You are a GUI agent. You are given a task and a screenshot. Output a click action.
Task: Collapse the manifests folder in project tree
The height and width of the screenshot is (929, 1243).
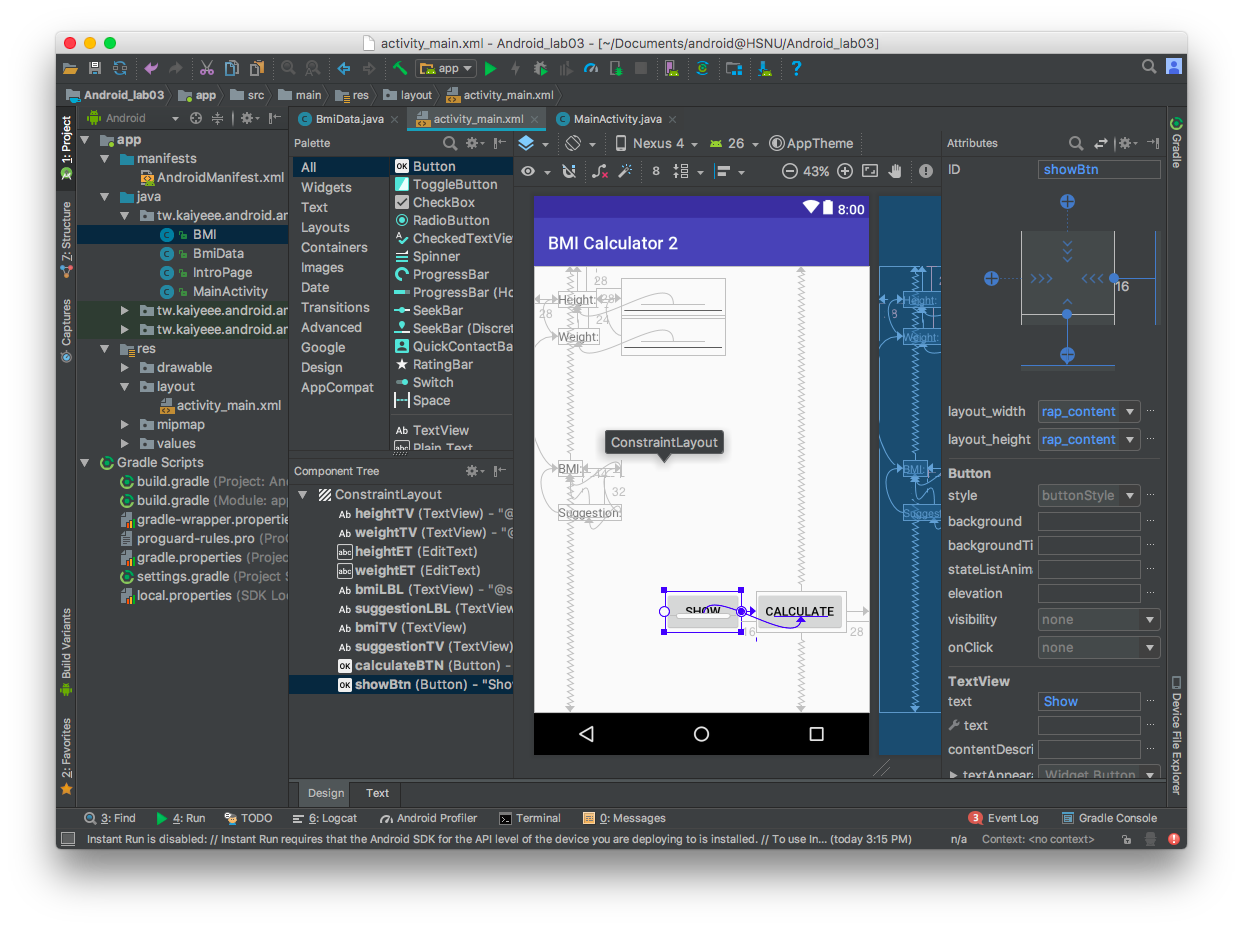[104, 159]
